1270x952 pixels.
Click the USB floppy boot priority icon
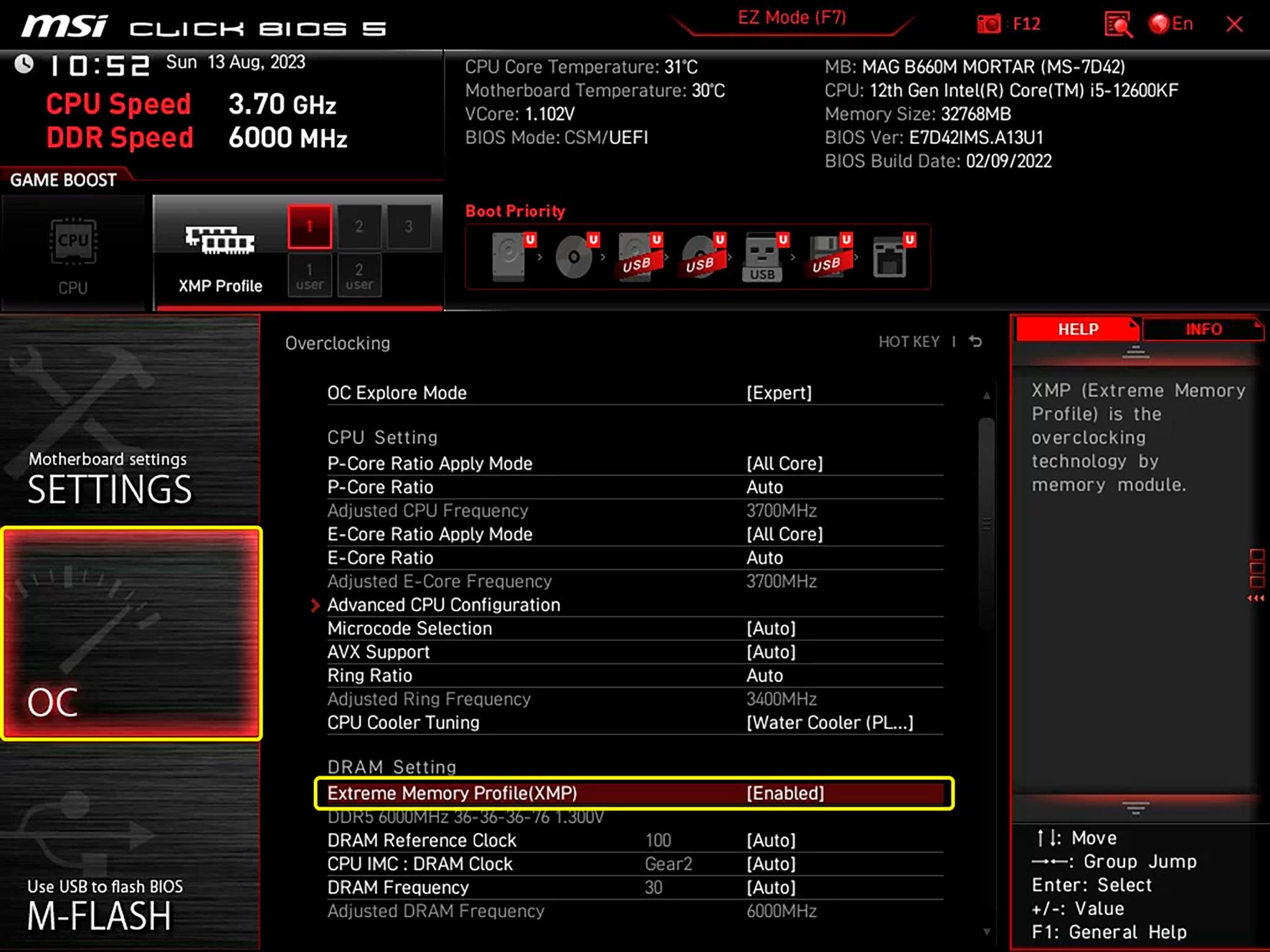(828, 256)
